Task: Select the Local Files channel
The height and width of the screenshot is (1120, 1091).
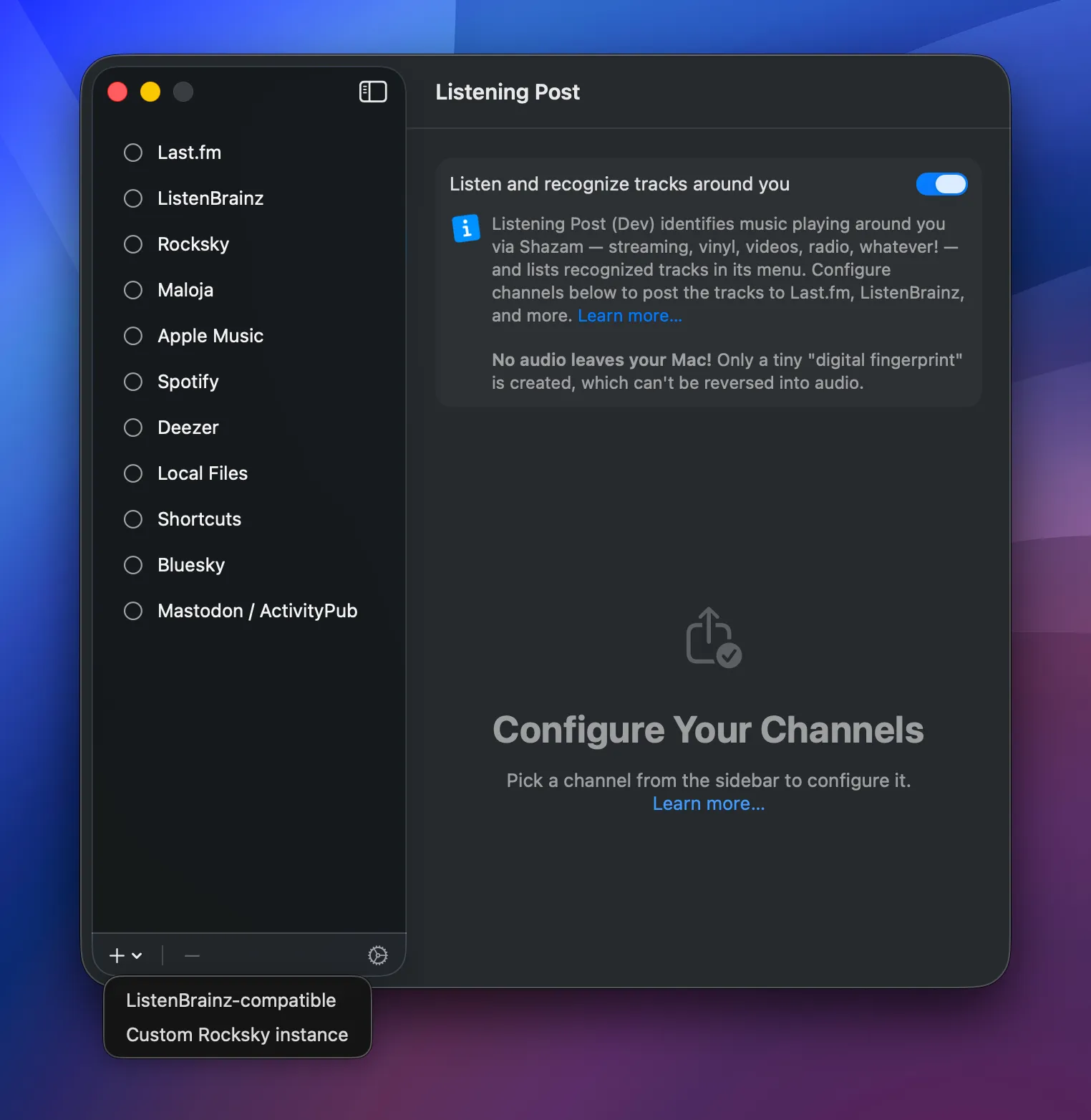Action: coord(203,473)
